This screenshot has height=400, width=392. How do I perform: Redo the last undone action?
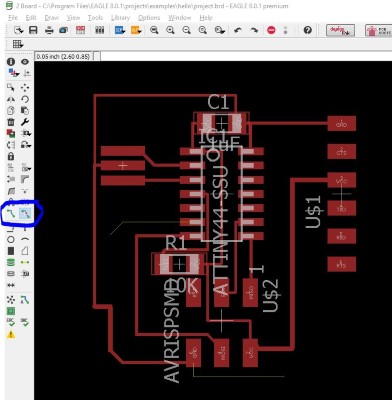(x=254, y=30)
